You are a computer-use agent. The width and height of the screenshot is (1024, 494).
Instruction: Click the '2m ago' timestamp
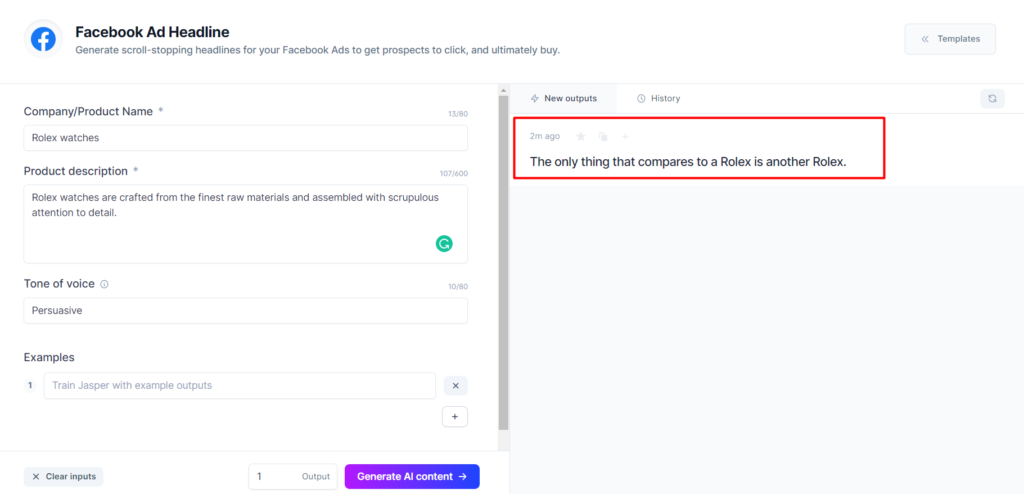pos(545,137)
